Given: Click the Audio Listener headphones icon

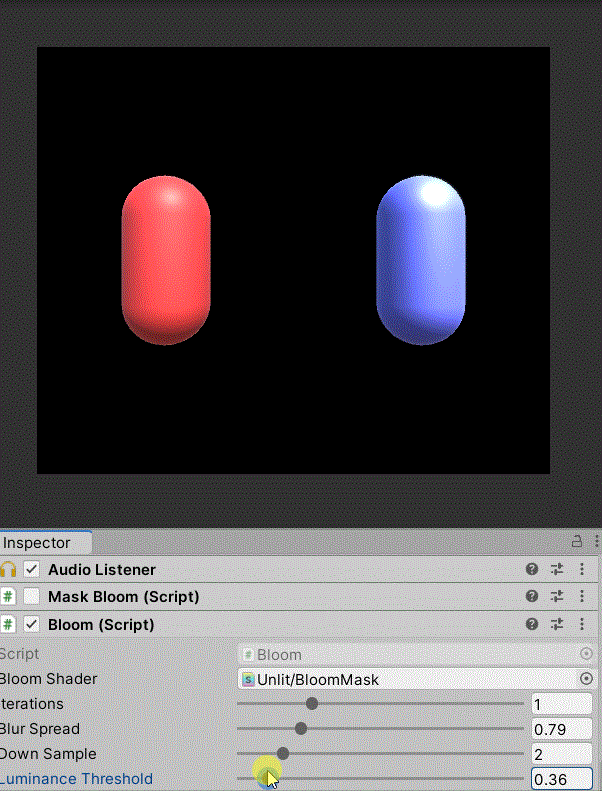Looking at the screenshot, I should coord(8,570).
